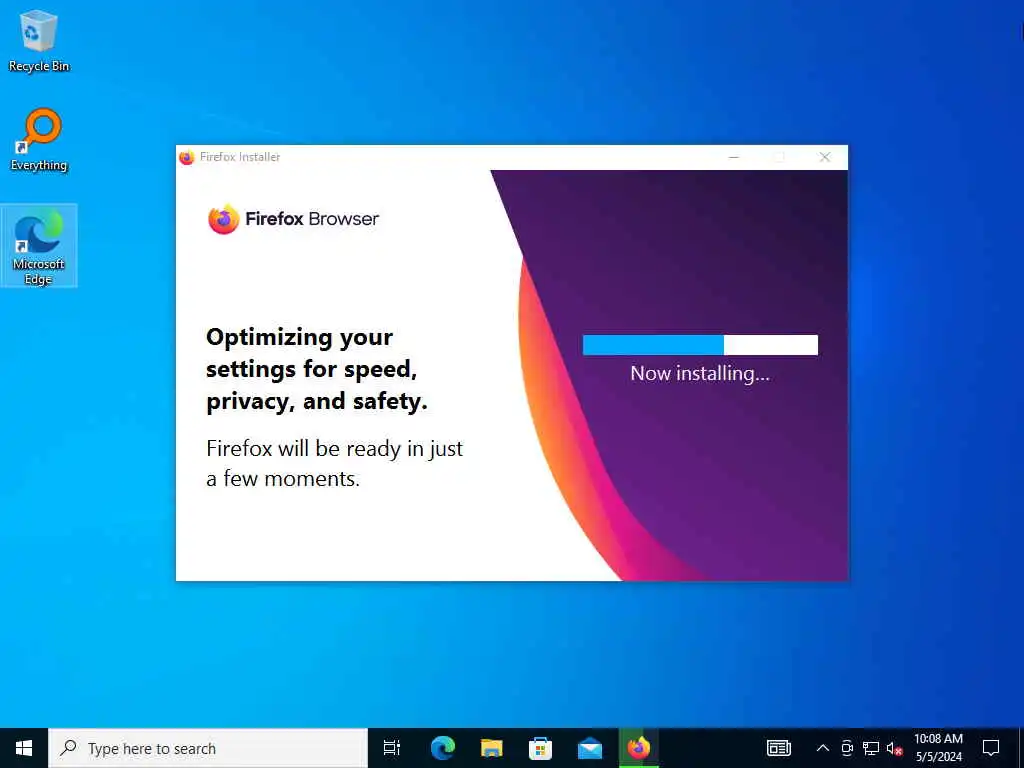The image size is (1024, 768).
Task: Open network status tray icon
Action: (x=871, y=748)
